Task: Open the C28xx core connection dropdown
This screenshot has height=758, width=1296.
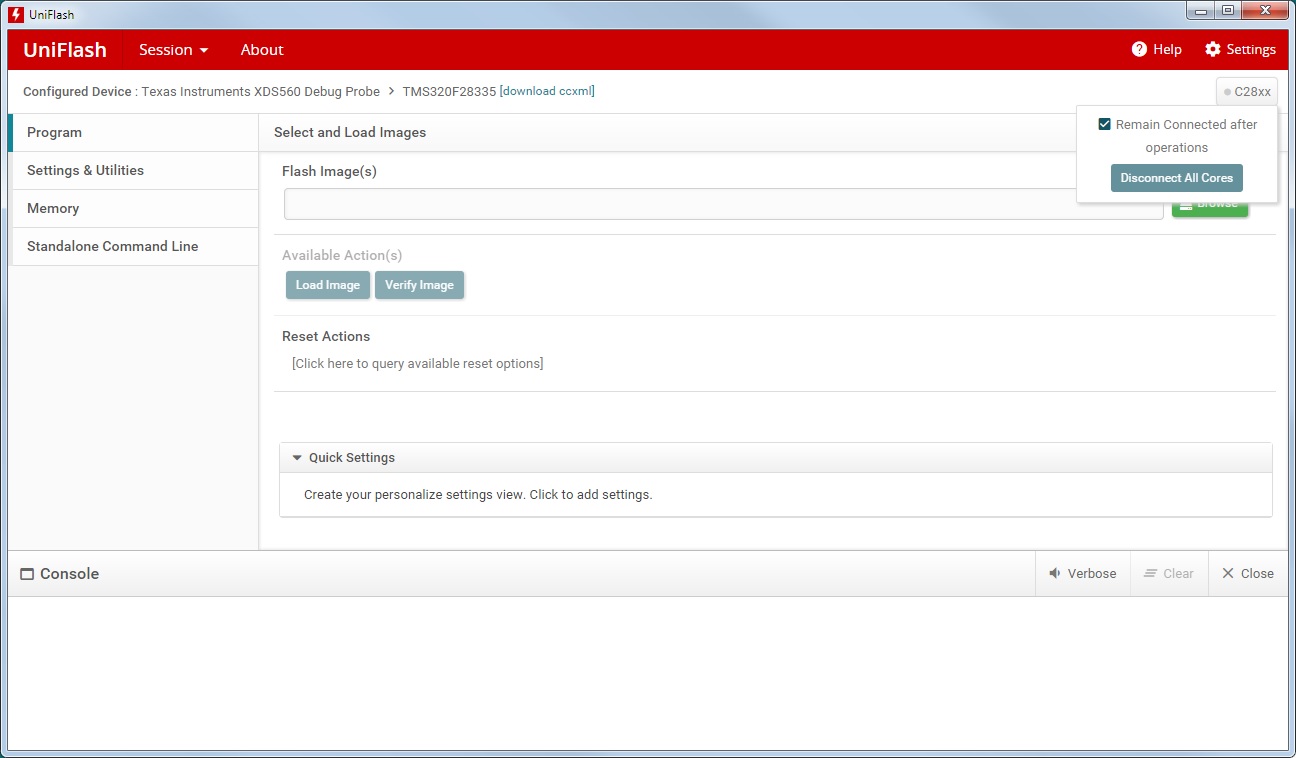Action: [x=1247, y=91]
